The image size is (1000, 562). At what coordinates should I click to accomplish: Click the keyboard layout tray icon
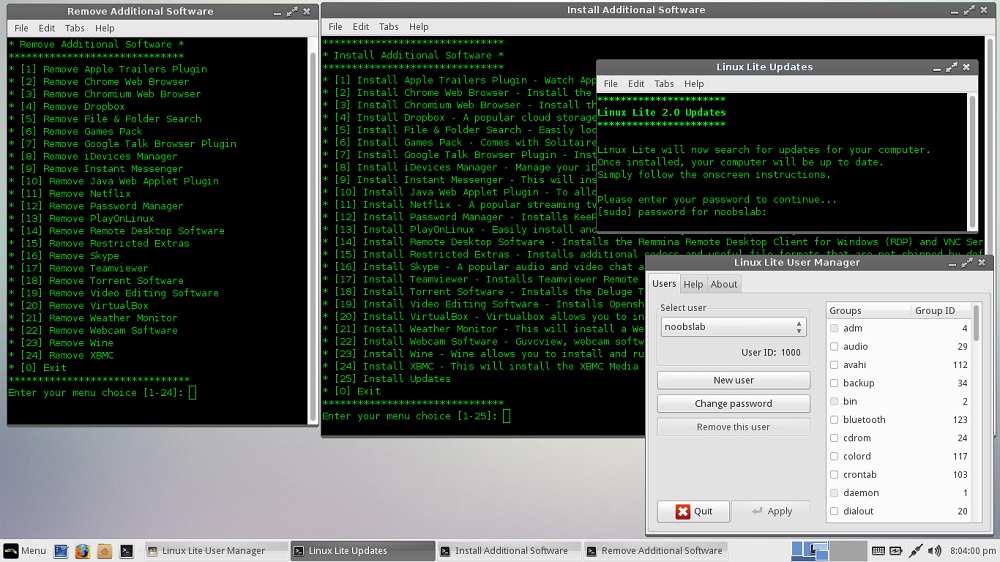[878, 551]
